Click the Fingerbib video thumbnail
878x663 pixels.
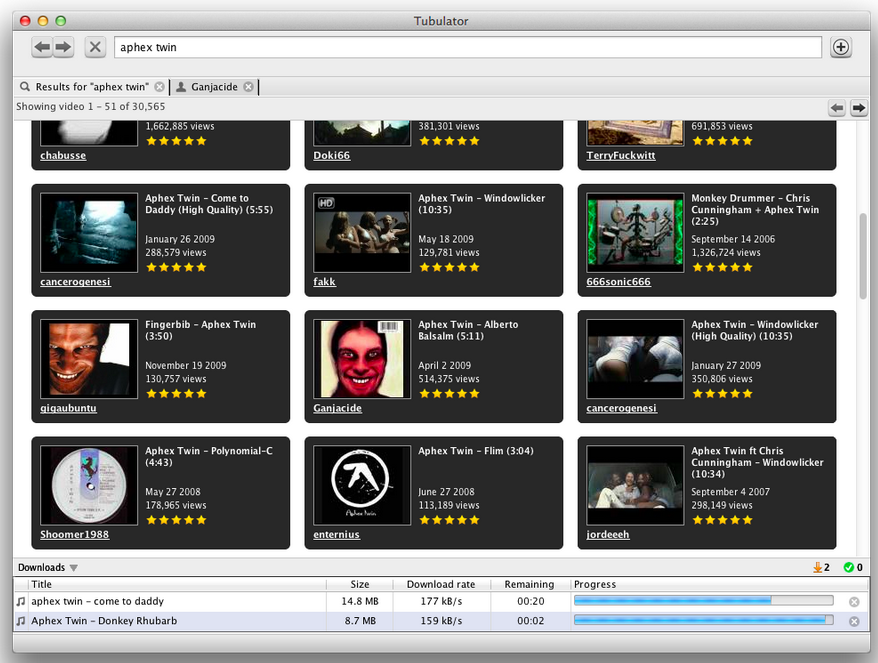tap(89, 359)
